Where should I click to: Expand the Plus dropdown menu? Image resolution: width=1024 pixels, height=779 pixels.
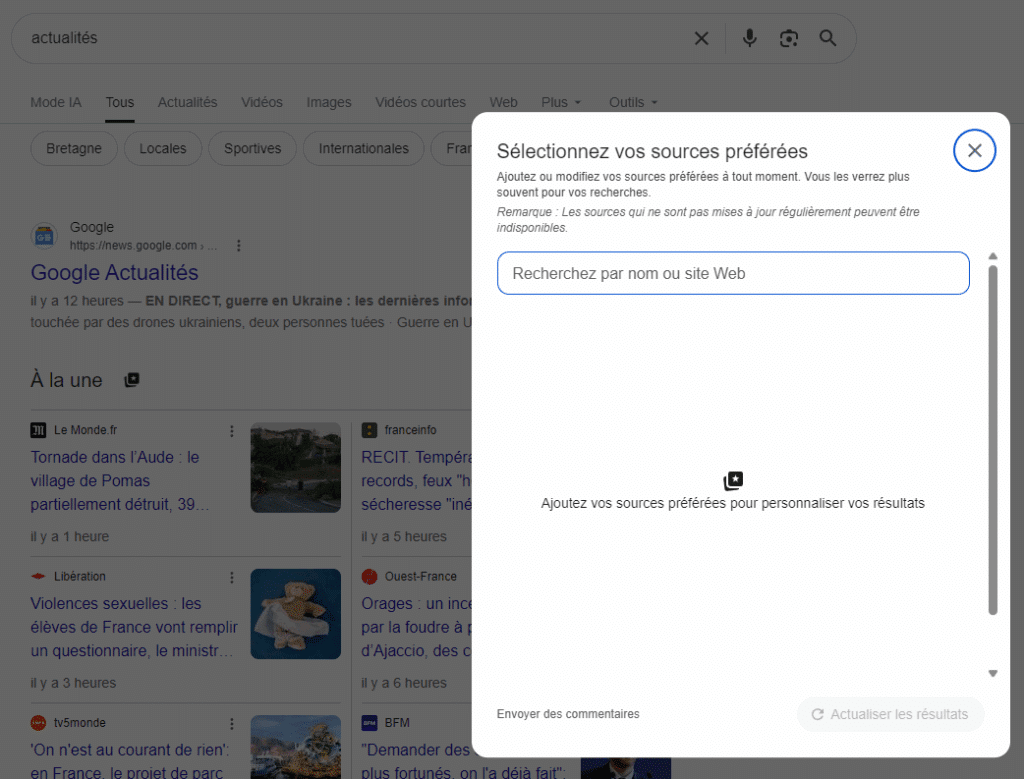coord(561,103)
